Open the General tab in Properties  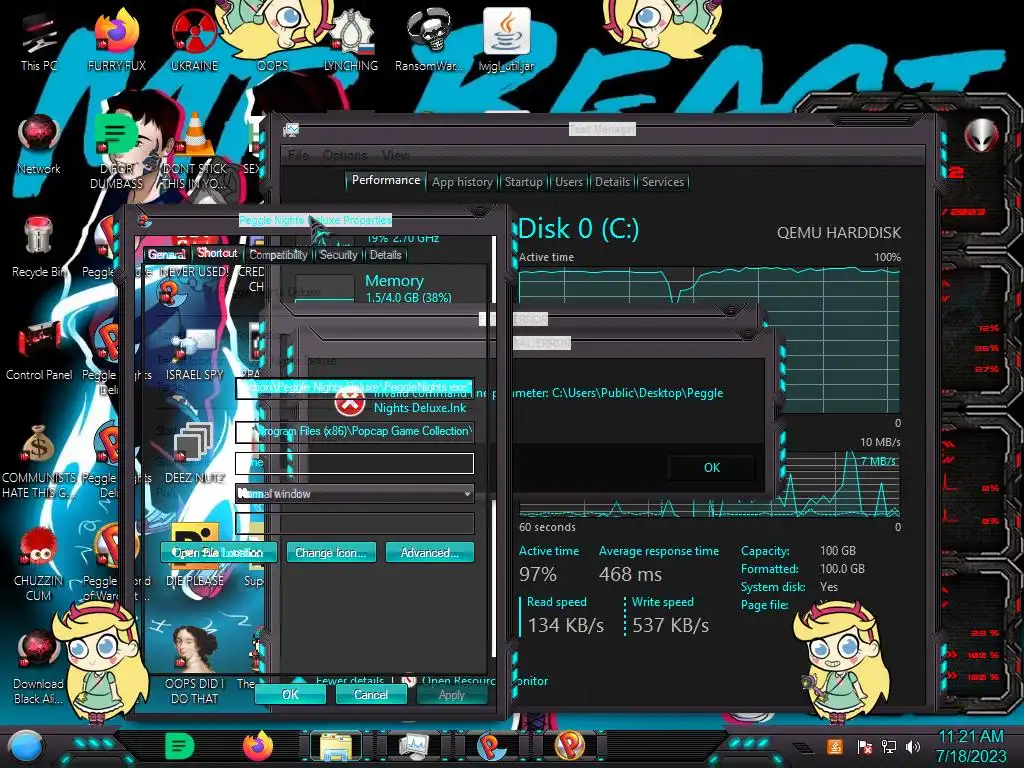(167, 255)
